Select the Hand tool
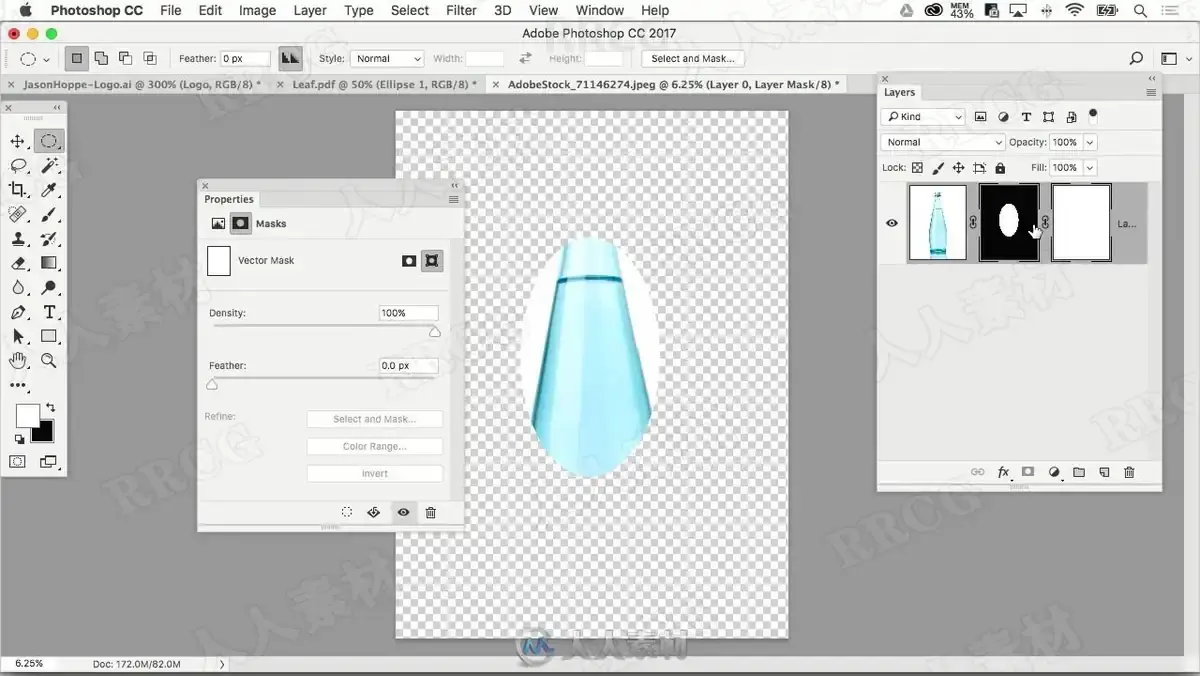This screenshot has width=1200, height=676. click(x=18, y=360)
